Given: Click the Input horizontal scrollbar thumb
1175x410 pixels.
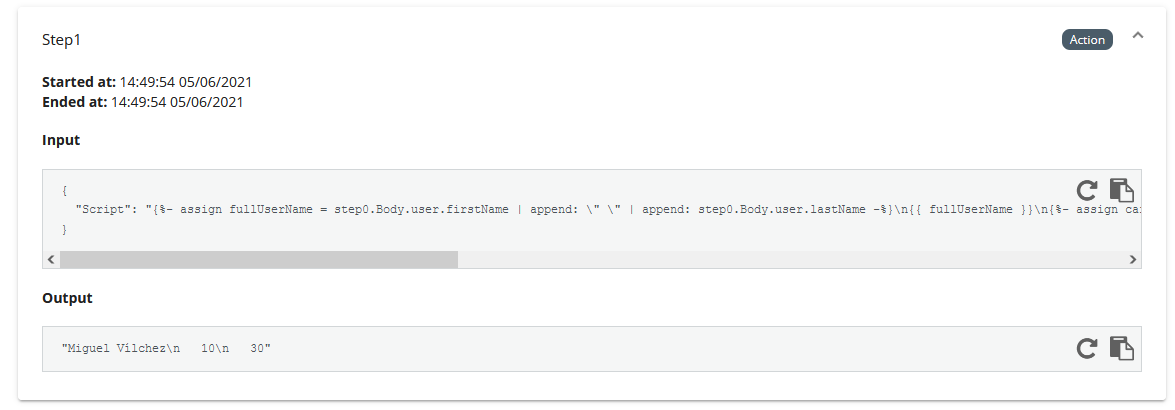Looking at the screenshot, I should click(x=259, y=259).
